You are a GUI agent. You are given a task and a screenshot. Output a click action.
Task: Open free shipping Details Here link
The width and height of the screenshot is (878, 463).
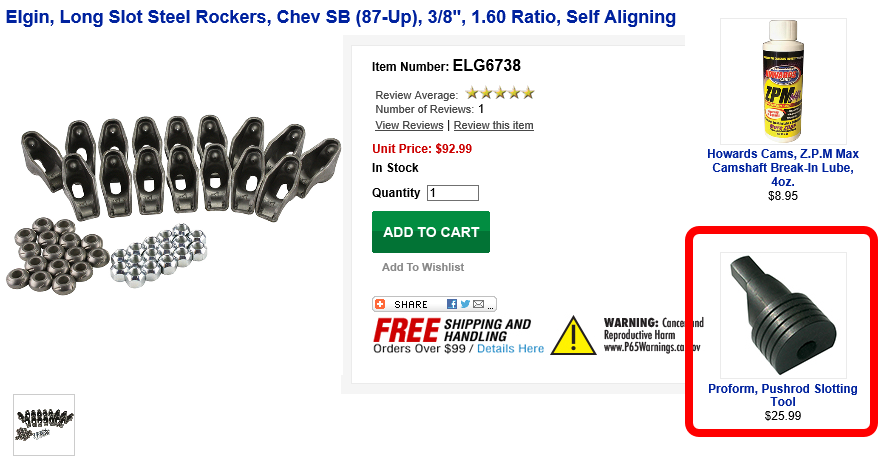point(510,349)
